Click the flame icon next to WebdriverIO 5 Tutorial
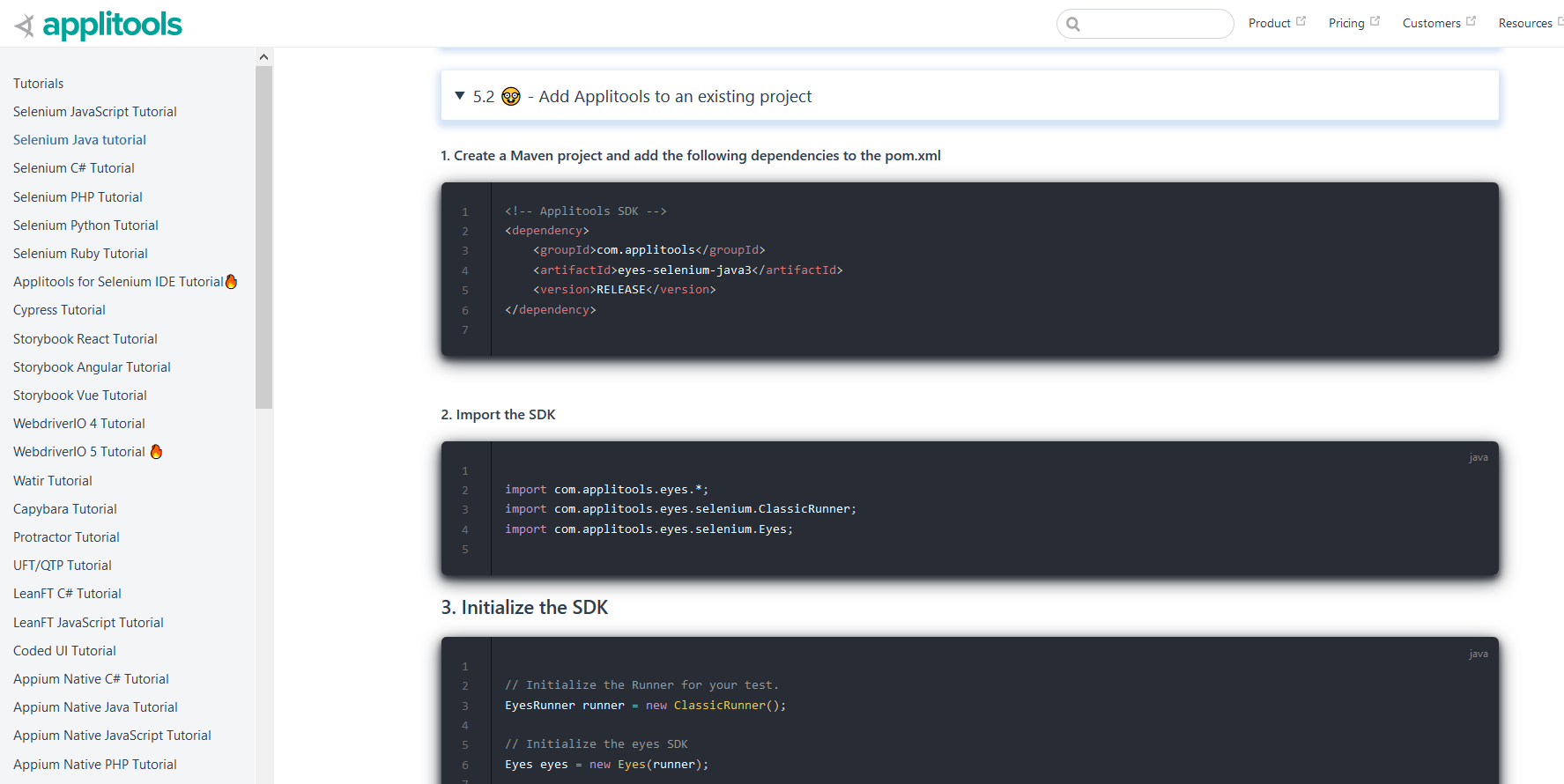Image resolution: width=1564 pixels, height=784 pixels. pos(156,451)
